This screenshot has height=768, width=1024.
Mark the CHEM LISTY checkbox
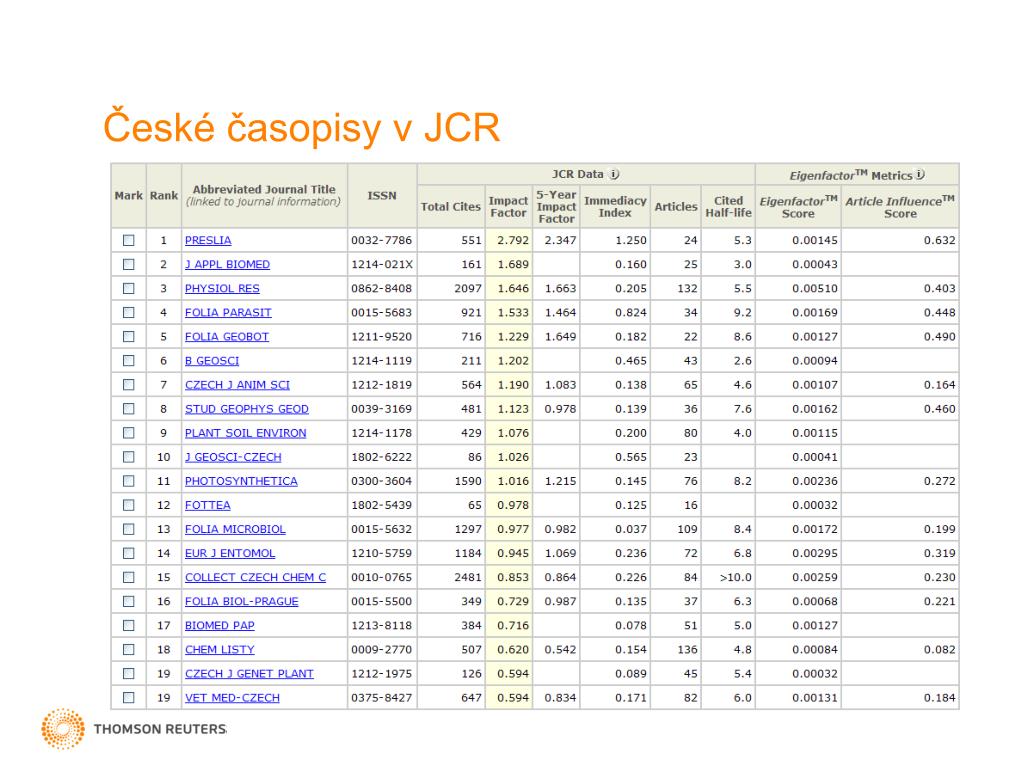(129, 650)
